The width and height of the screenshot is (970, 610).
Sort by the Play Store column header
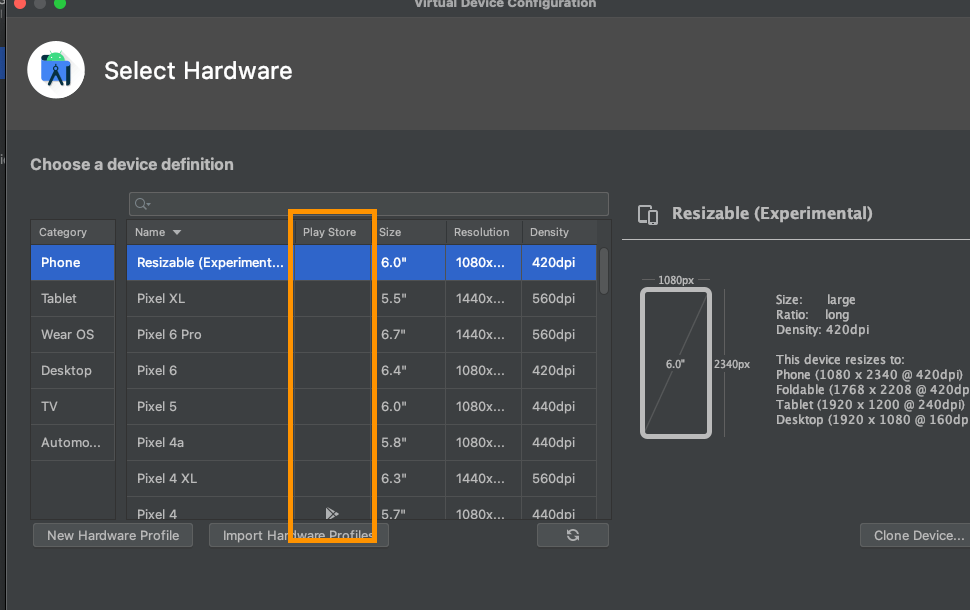click(x=333, y=232)
